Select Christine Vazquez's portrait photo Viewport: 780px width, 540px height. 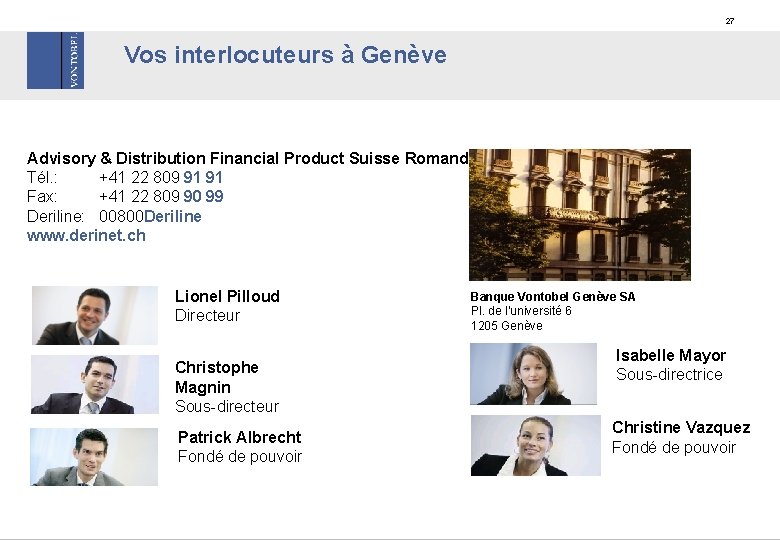click(x=536, y=446)
